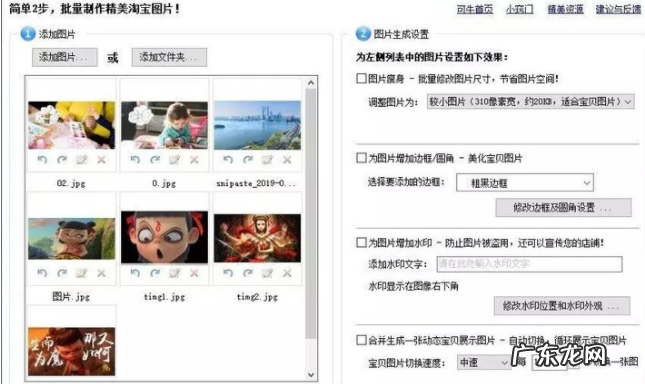The image size is (645, 384).
Task: Focus the 添加水印文字 input field
Action: click(529, 264)
